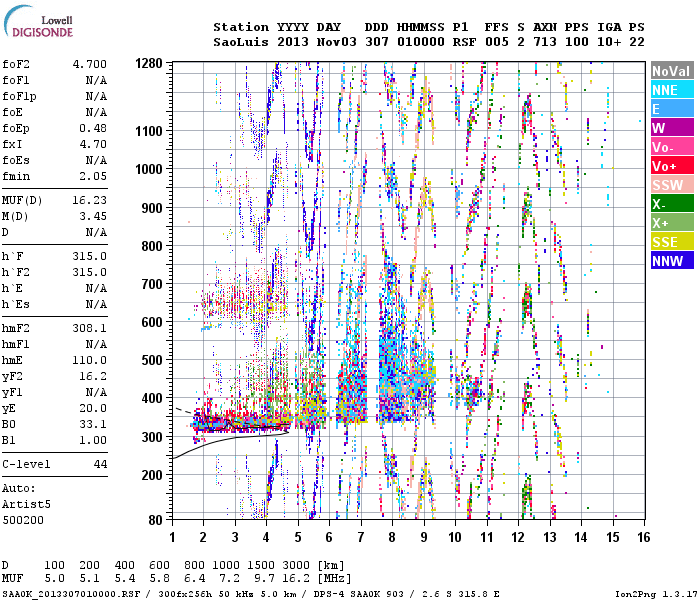Click the Lowell Digisonde logo
This screenshot has width=700, height=600.
pos(38,21)
